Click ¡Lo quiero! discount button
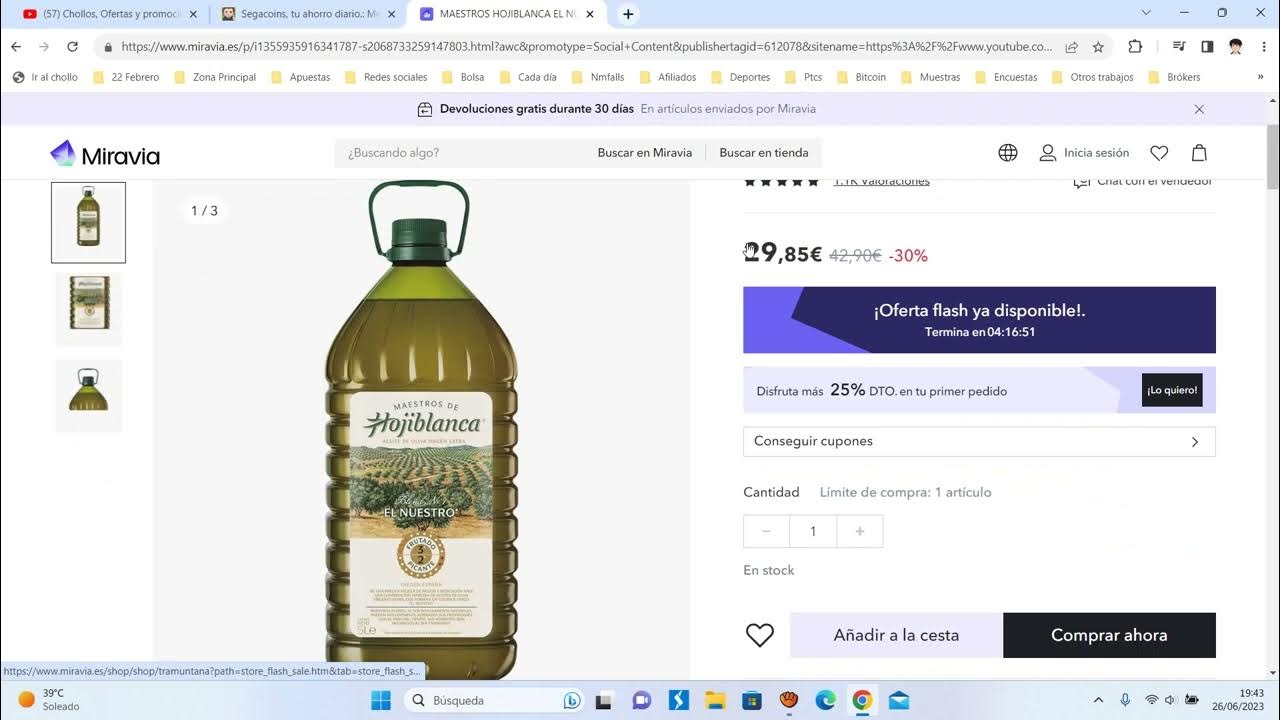This screenshot has width=1280, height=720. pyautogui.click(x=1172, y=390)
